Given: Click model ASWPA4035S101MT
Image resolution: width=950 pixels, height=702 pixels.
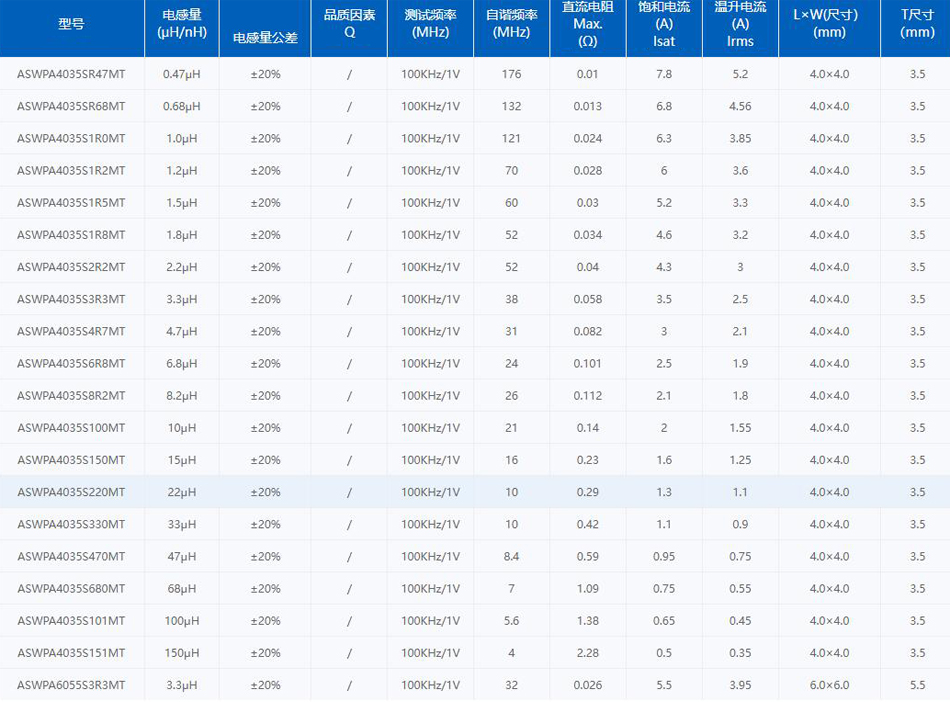Looking at the screenshot, I should coord(71,621).
